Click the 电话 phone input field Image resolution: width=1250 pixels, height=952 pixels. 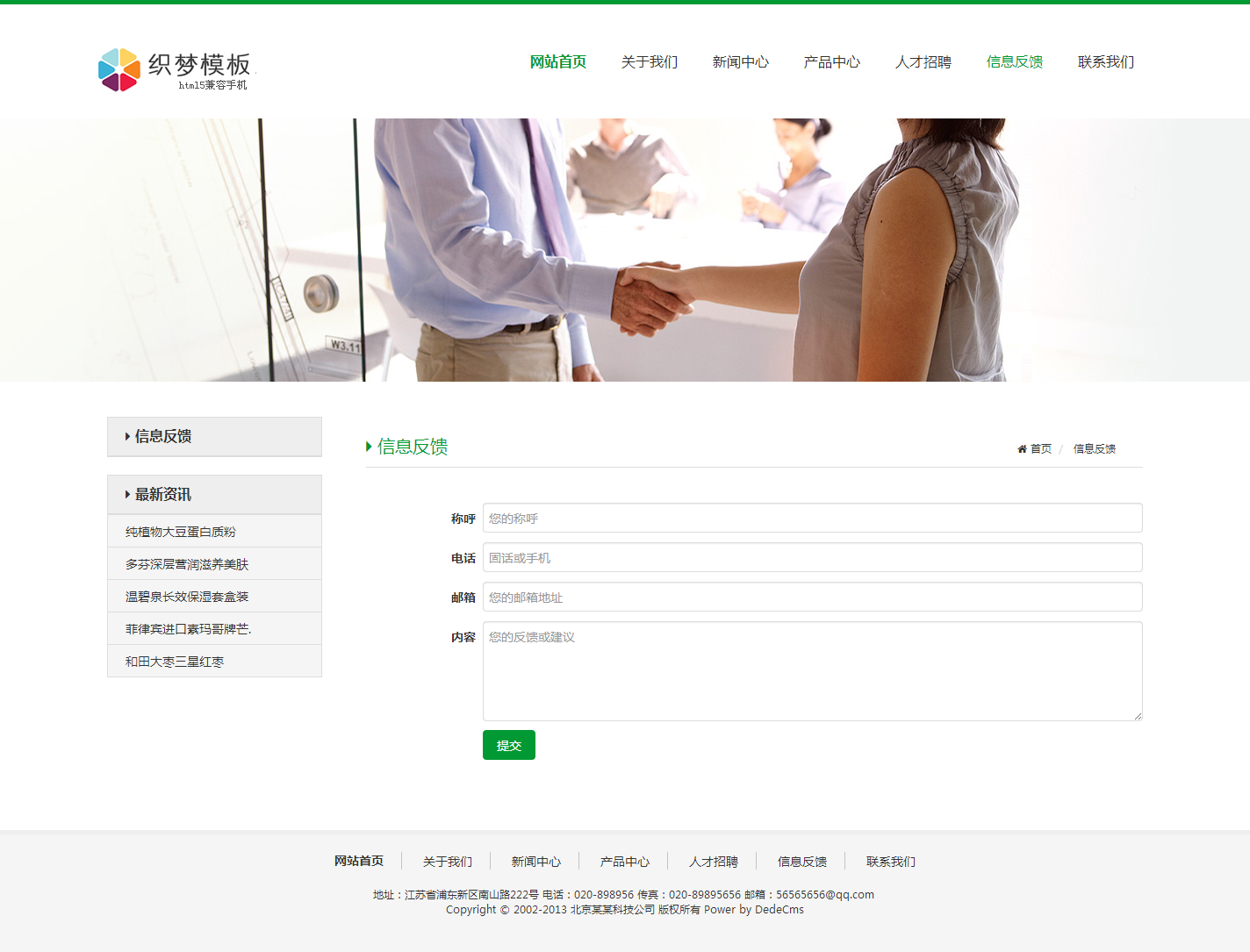coord(812,558)
